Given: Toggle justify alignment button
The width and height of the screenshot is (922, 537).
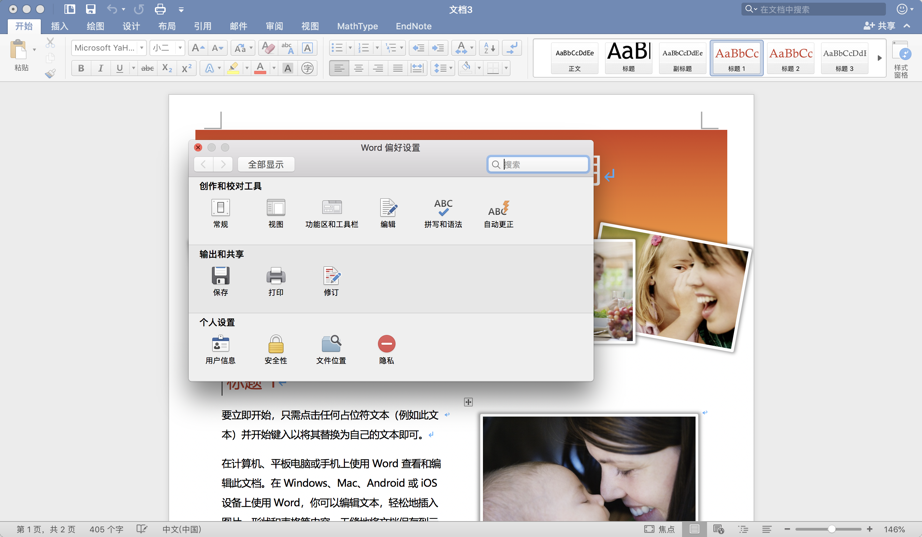Looking at the screenshot, I should [x=397, y=68].
